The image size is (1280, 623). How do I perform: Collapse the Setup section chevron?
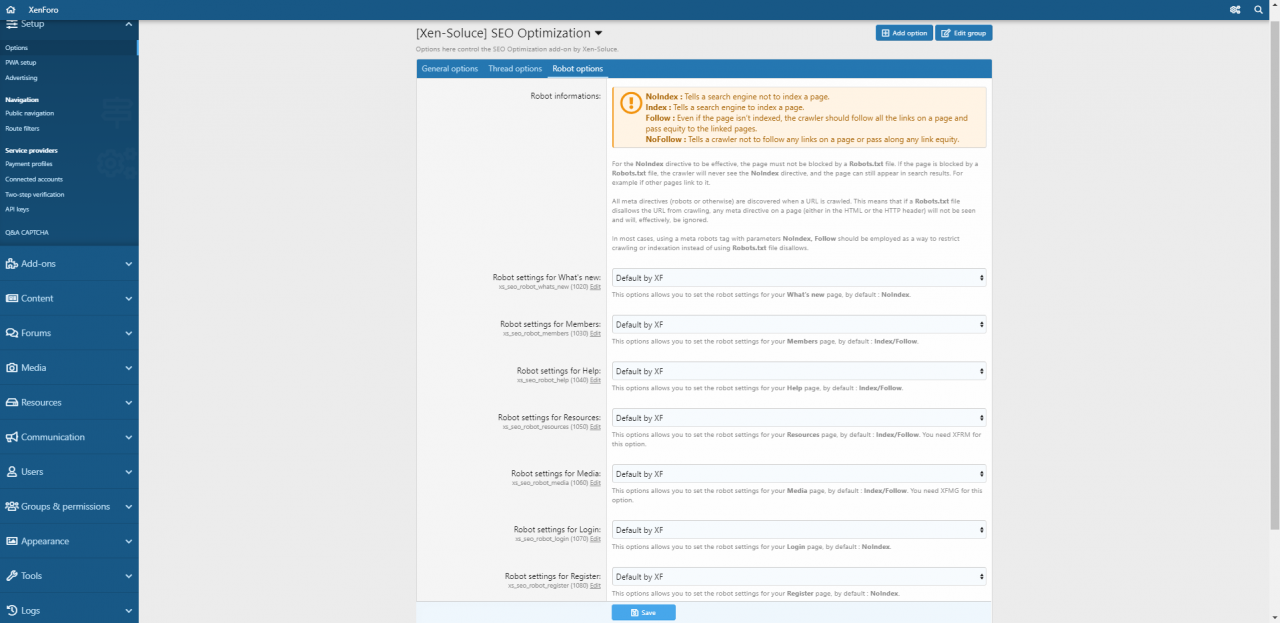[x=129, y=23]
